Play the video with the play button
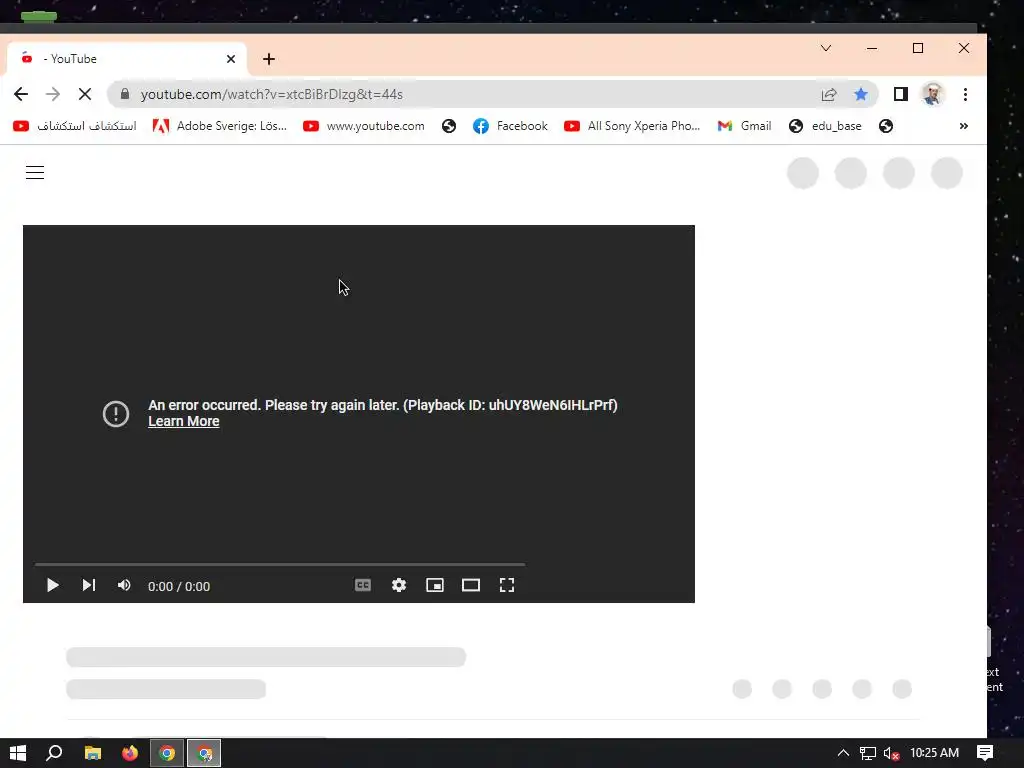The image size is (1024, 768). (x=53, y=585)
